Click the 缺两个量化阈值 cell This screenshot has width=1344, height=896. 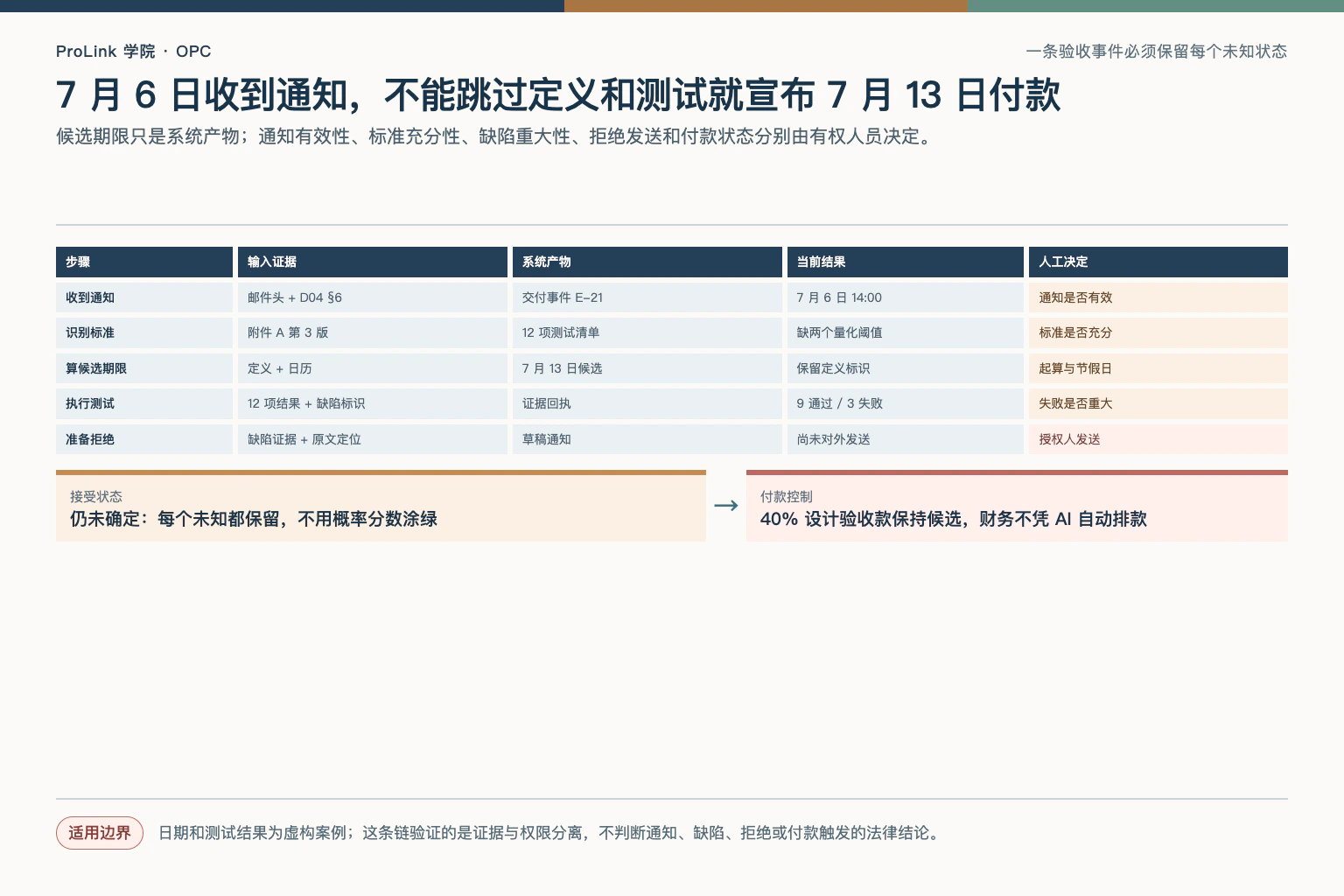906,332
